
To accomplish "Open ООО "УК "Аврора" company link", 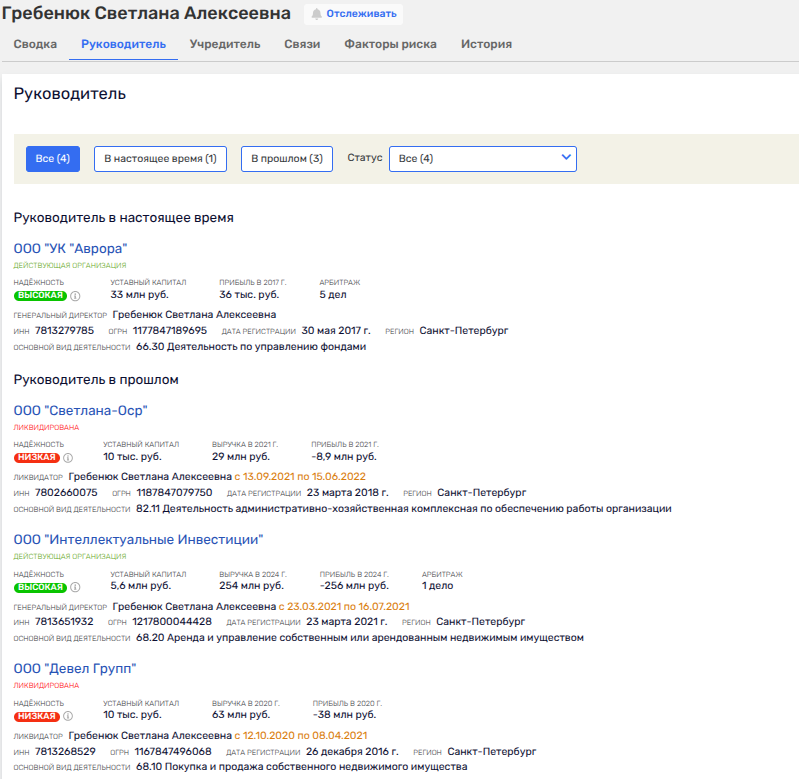I will click(71, 248).
